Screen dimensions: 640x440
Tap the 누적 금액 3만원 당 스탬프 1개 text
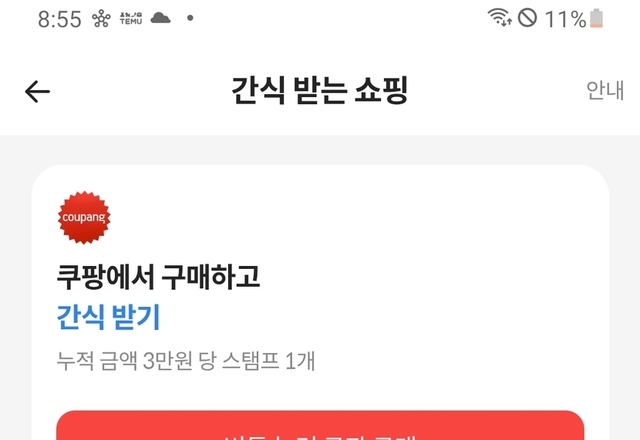click(186, 360)
